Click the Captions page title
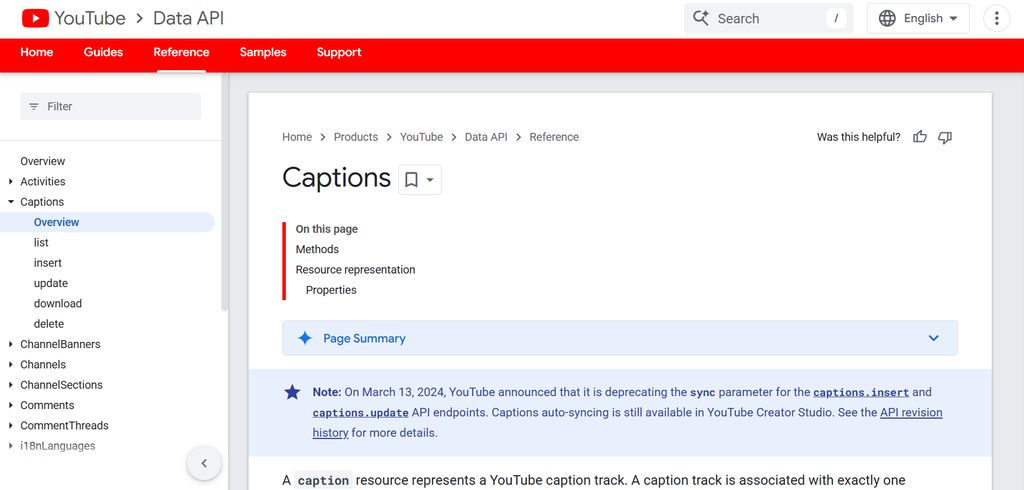1024x490 pixels. 336,178
